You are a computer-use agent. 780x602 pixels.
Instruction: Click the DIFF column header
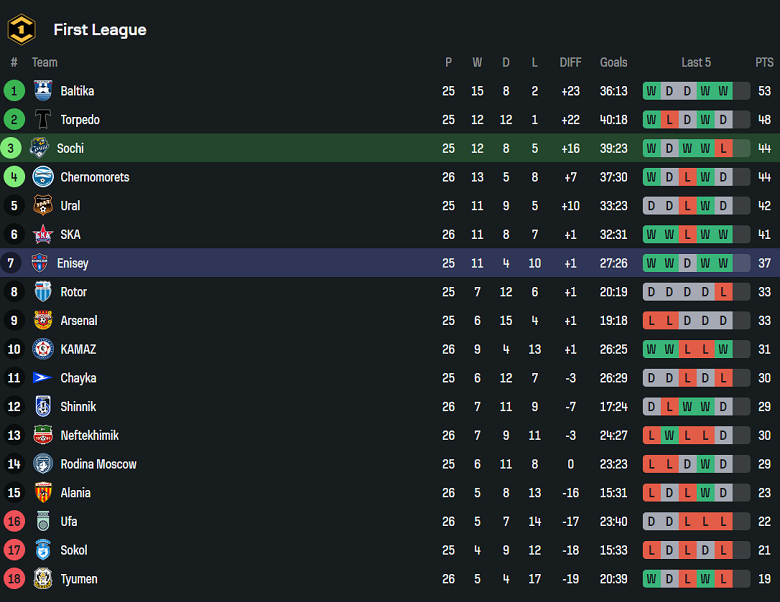pyautogui.click(x=570, y=62)
